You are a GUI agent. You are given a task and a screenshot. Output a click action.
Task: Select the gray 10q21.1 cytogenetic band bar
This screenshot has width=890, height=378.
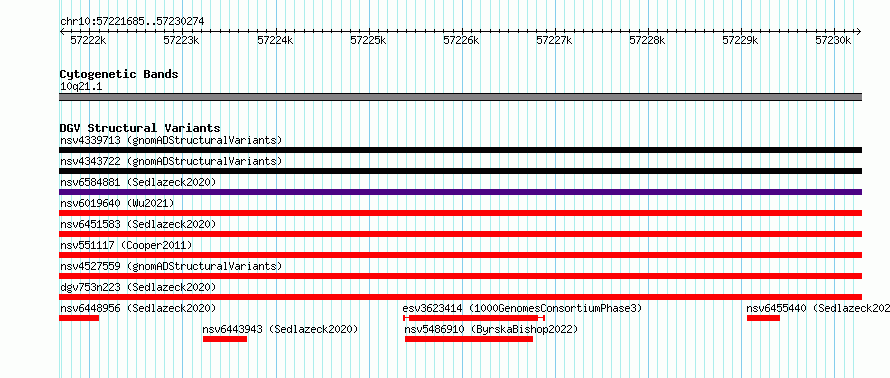460,97
